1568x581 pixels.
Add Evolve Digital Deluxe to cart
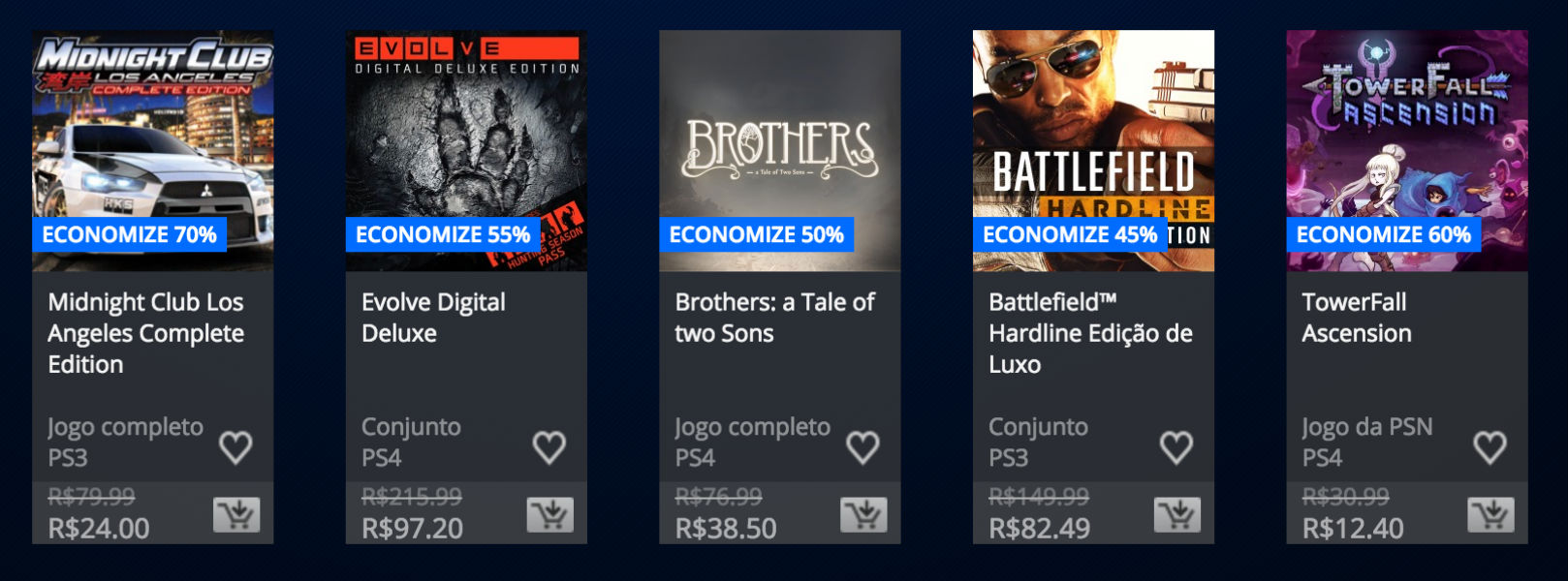(549, 514)
